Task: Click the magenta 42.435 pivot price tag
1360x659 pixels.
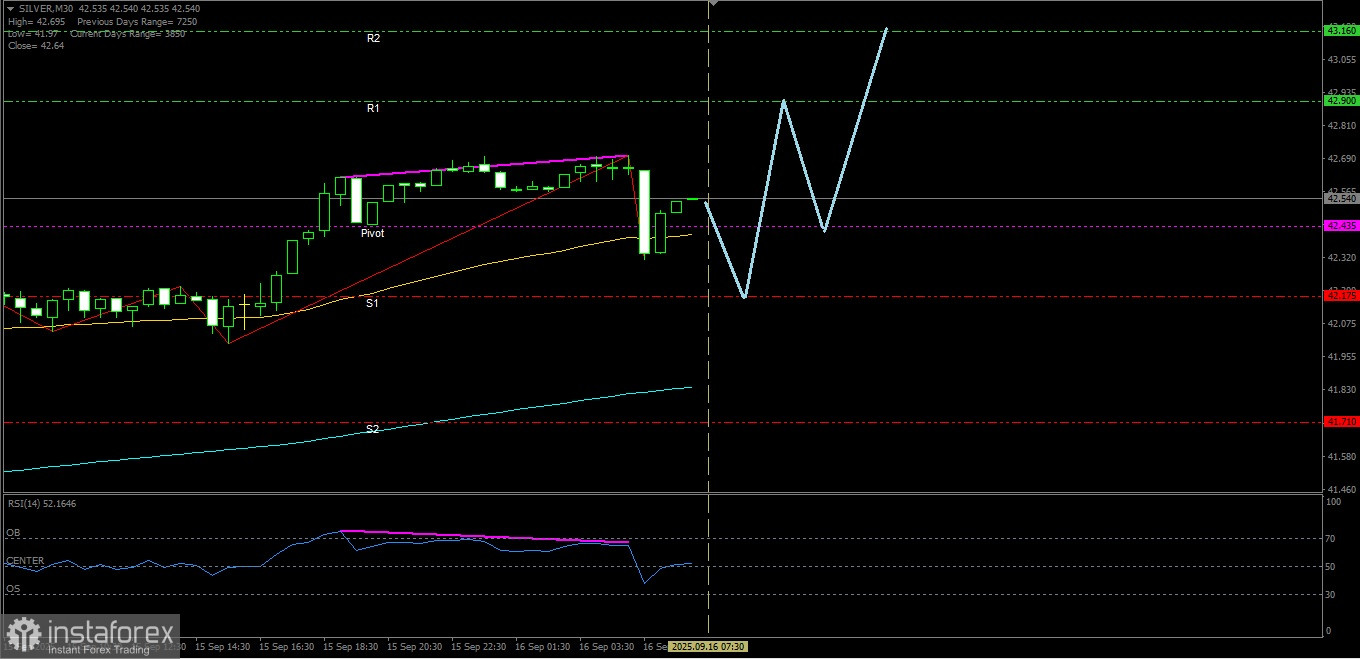Action: [1341, 226]
